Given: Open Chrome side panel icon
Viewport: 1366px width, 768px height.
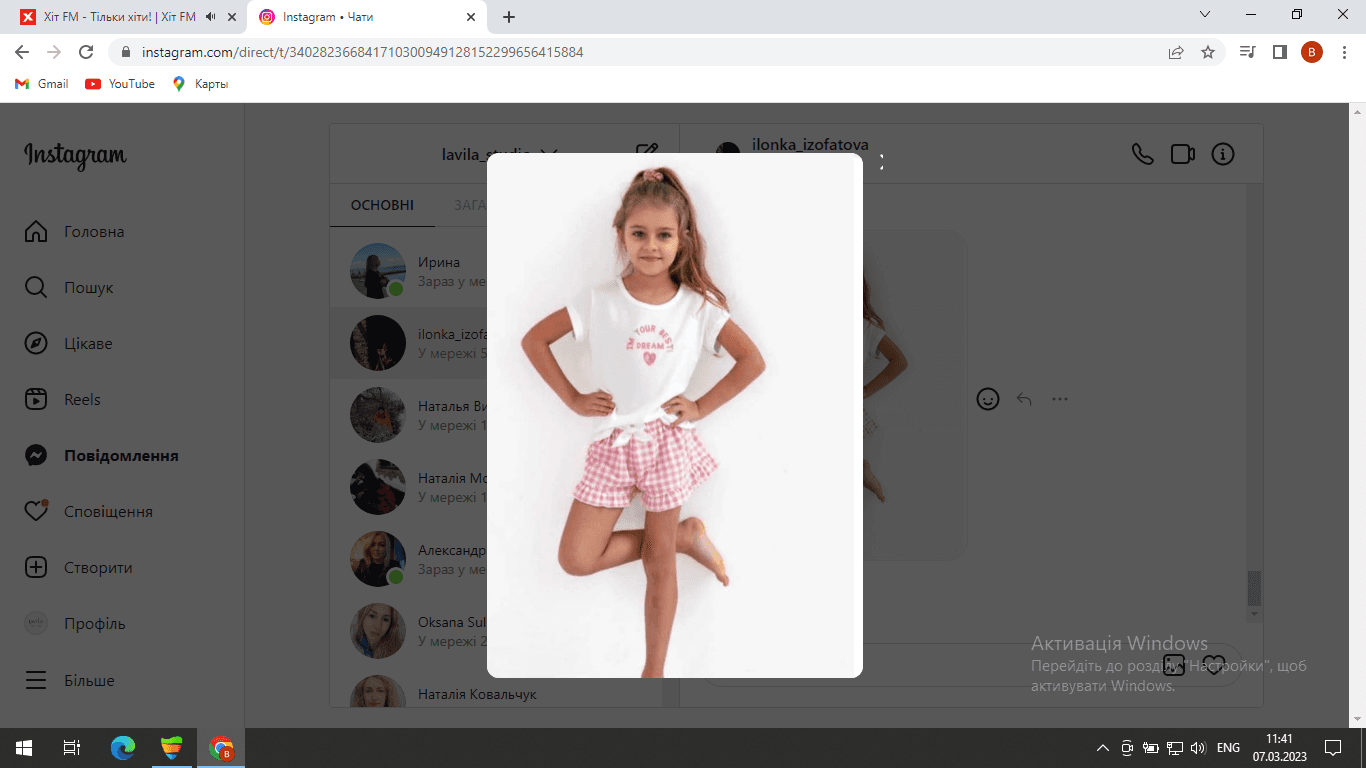Looking at the screenshot, I should (1279, 52).
